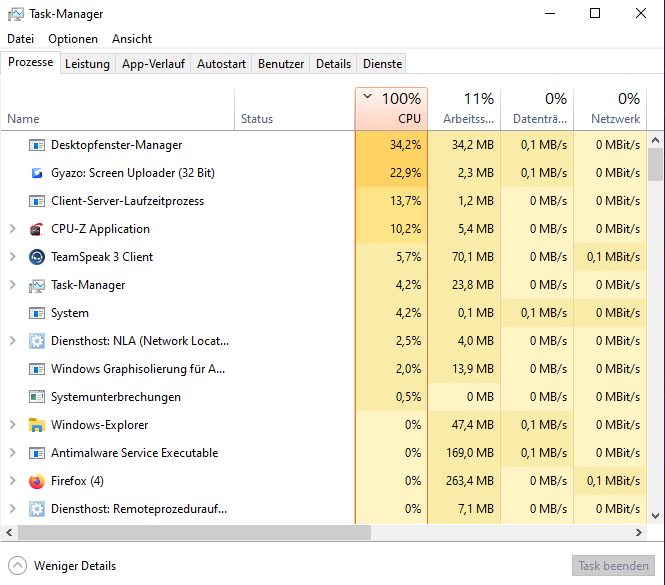
Task: Click the Task-Manager process row icon
Action: pyautogui.click(x=37, y=285)
